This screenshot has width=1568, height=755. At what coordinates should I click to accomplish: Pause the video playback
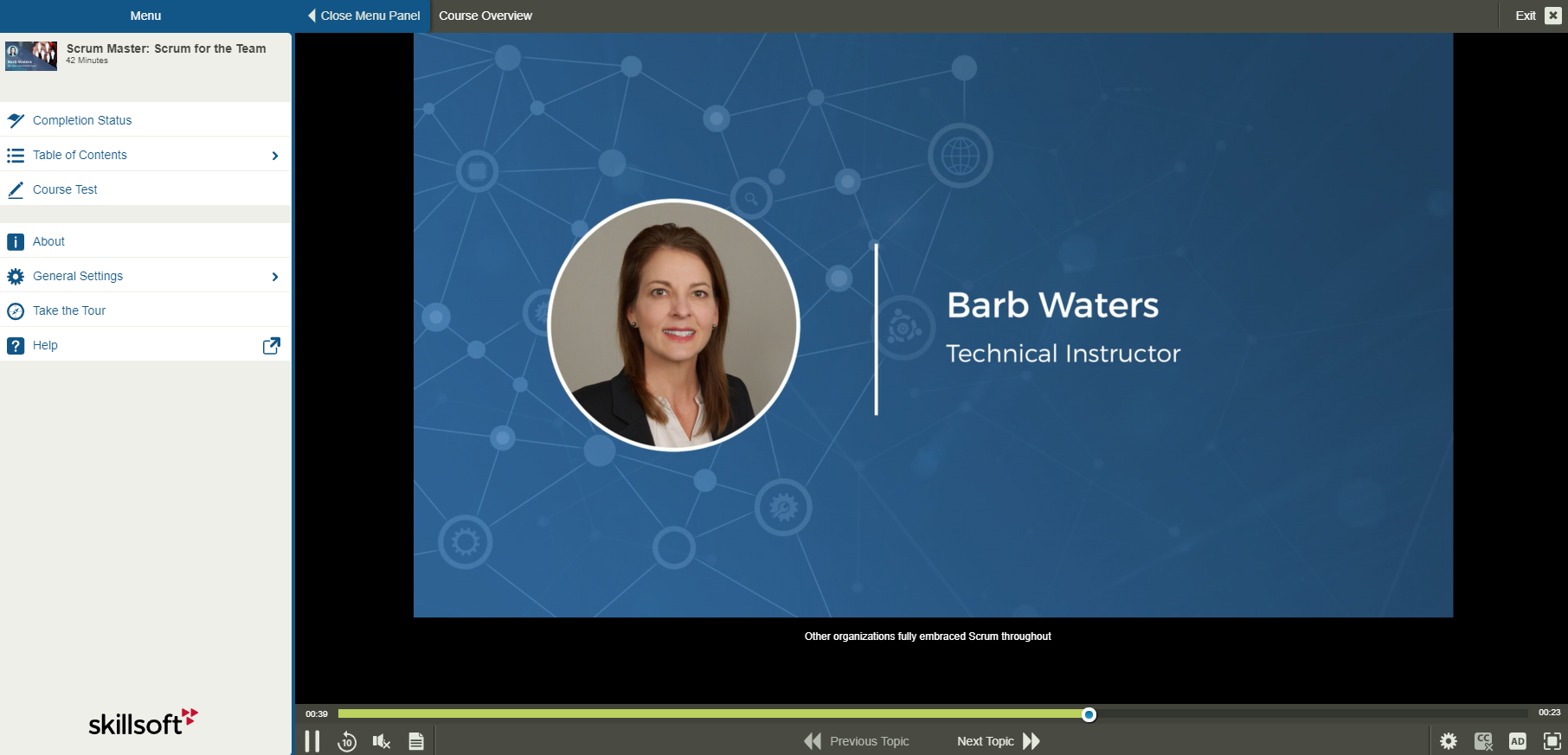tap(312, 741)
